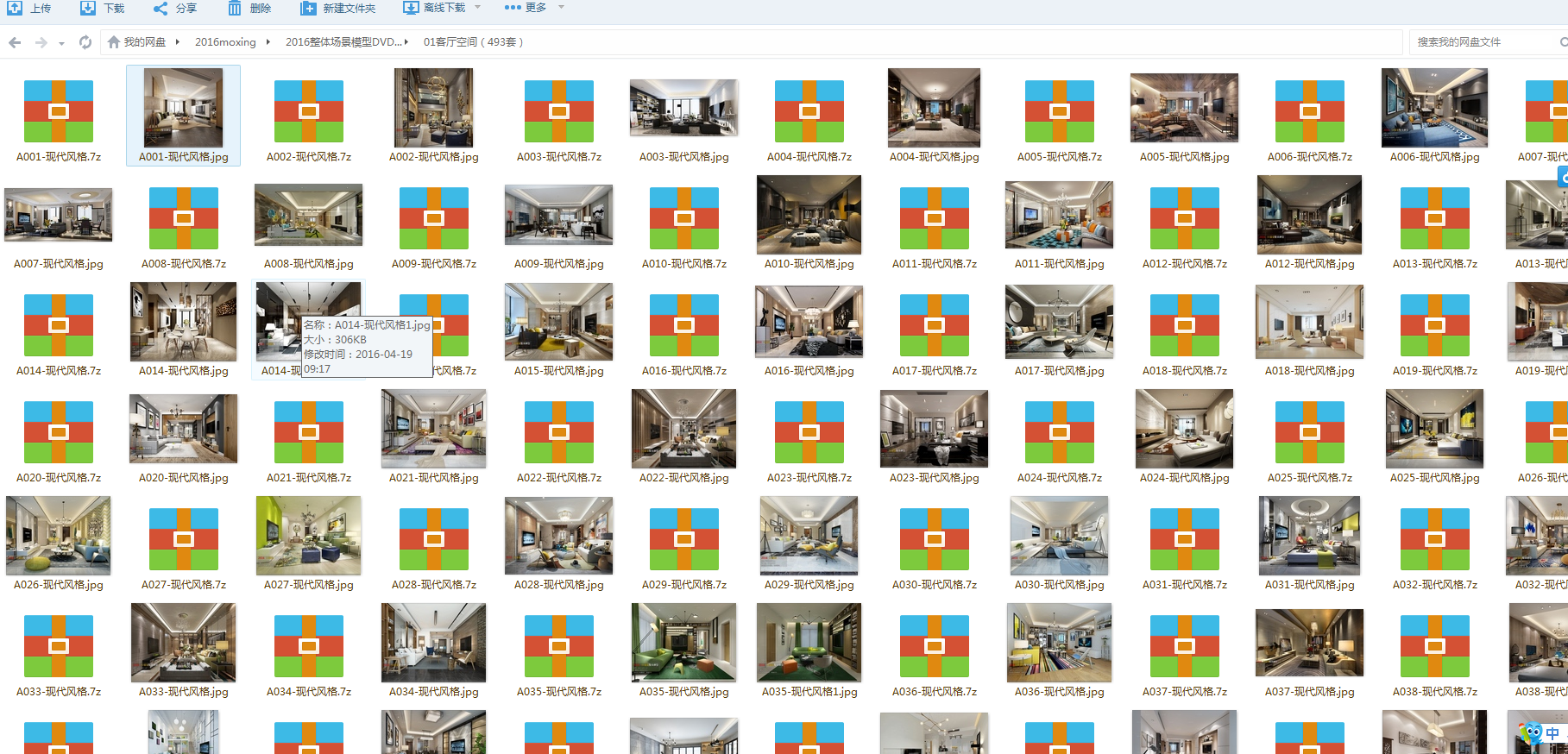Image resolution: width=1568 pixels, height=754 pixels.
Task: Navigate to the 2016moxing breadcrumb folder
Action: 225,42
